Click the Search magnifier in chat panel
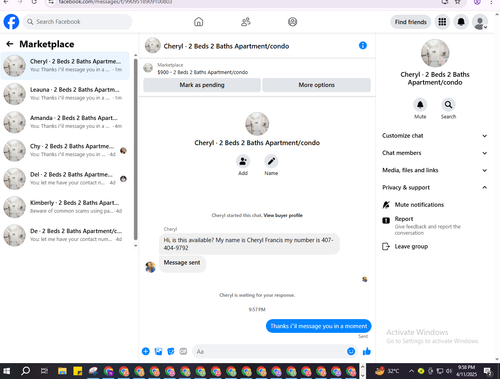500x379 pixels. pyautogui.click(x=448, y=105)
